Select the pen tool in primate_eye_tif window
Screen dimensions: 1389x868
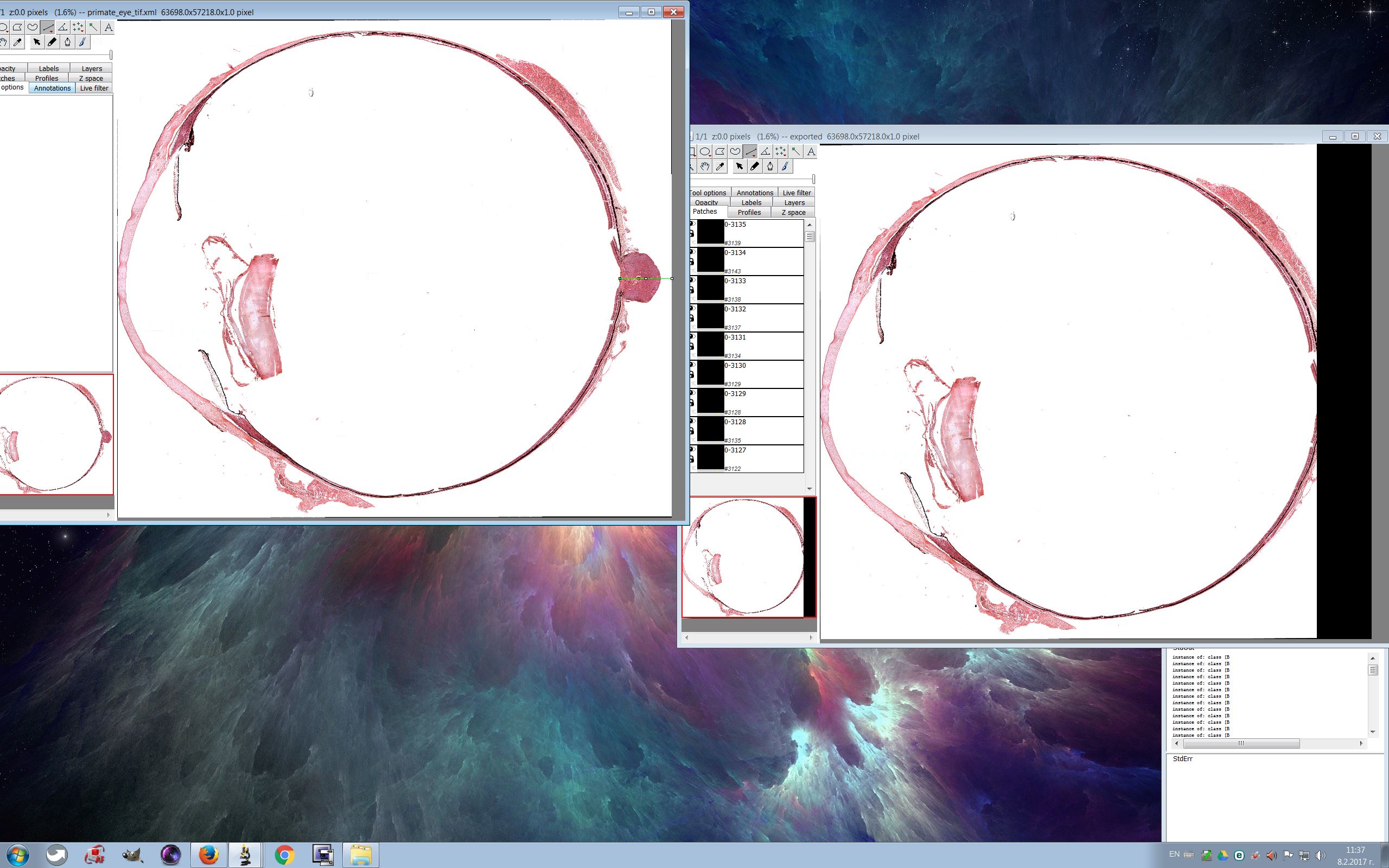click(67, 42)
